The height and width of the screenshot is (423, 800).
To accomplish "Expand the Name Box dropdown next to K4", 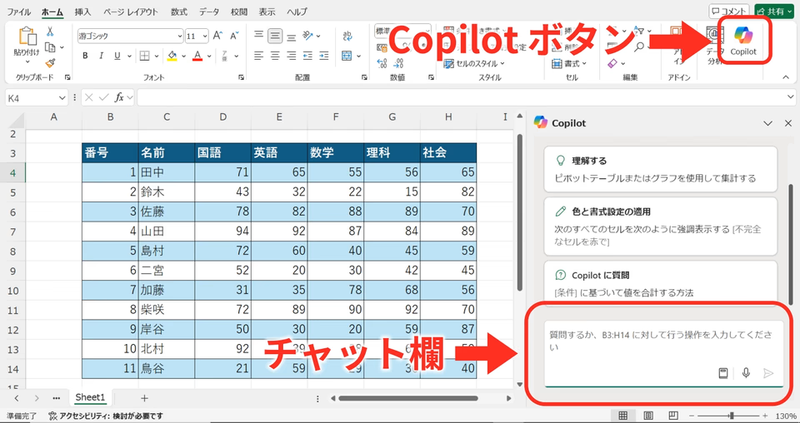I will click(x=62, y=97).
